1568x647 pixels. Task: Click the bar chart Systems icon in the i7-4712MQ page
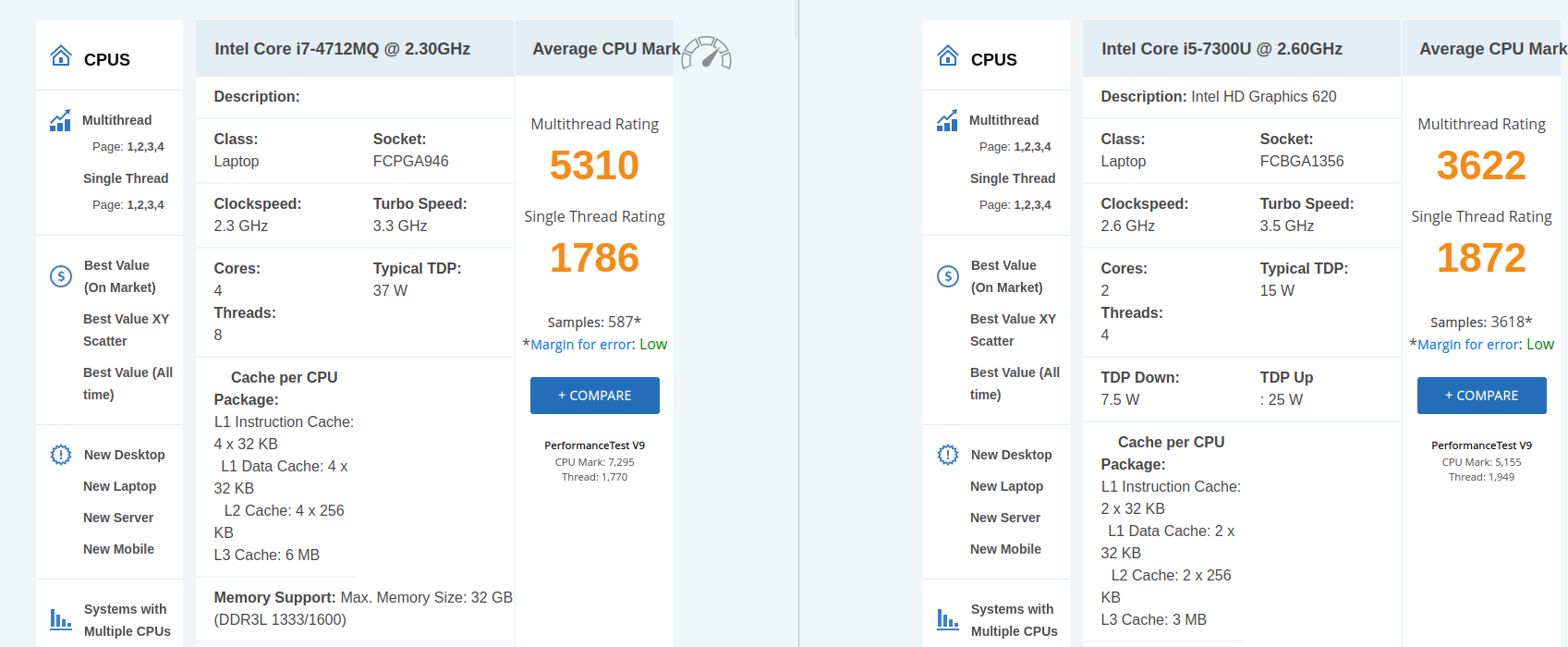pyautogui.click(x=61, y=618)
